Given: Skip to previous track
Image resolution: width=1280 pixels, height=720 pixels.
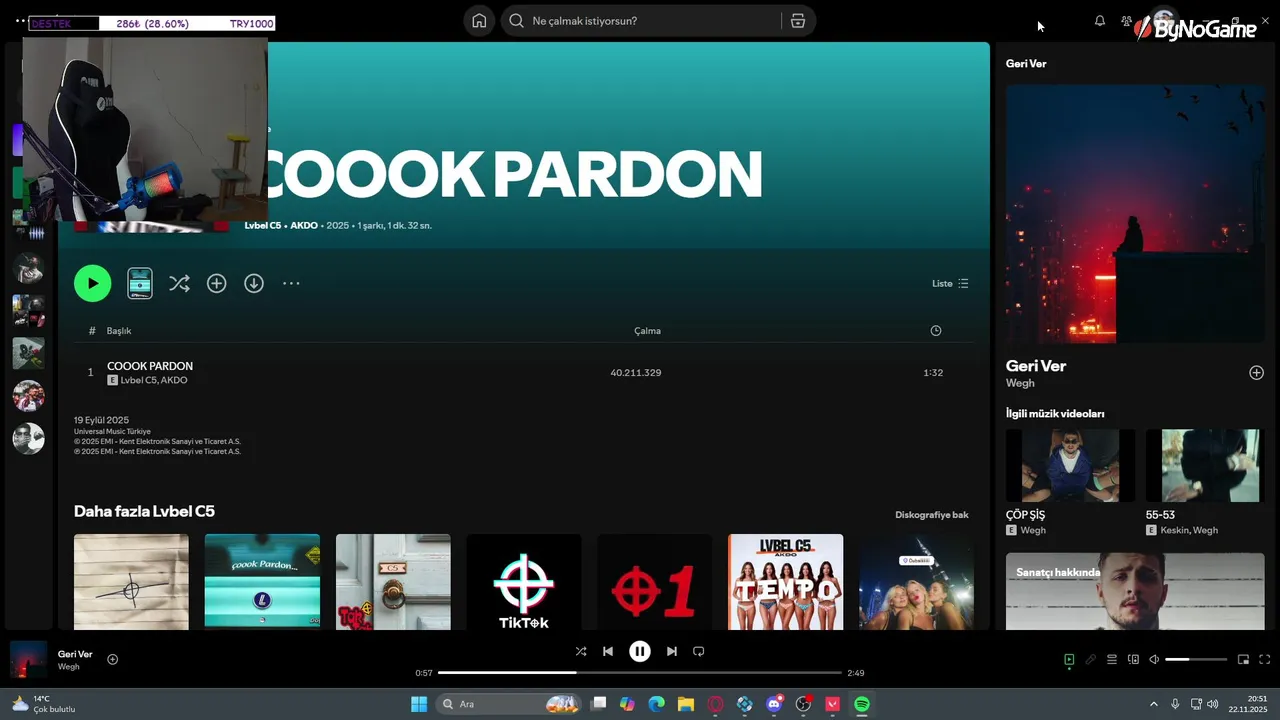Looking at the screenshot, I should coord(607,651).
